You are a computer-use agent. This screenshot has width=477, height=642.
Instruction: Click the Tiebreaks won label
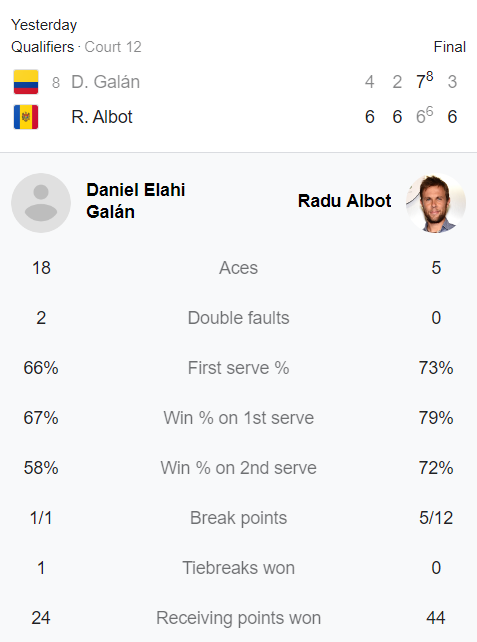[238, 568]
